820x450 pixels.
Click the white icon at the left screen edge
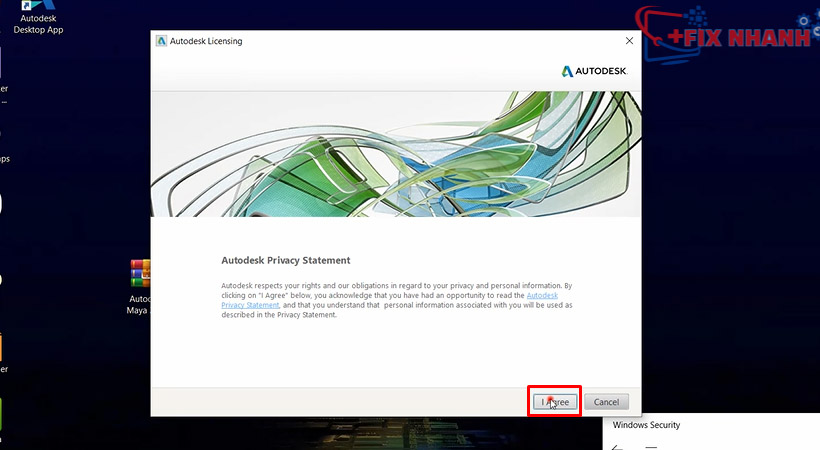coord(1,203)
